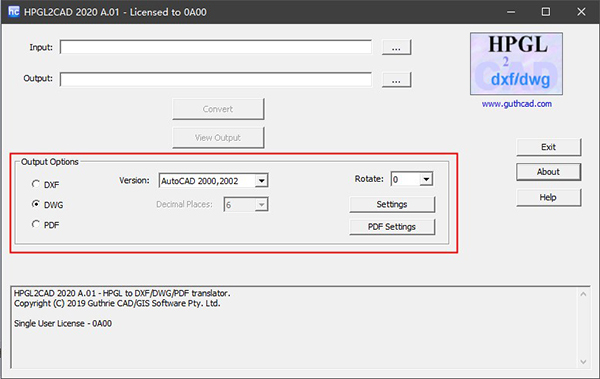The image size is (600, 379).
Task: Click the HPGL dxf/dwg logo image
Action: [x=516, y=64]
